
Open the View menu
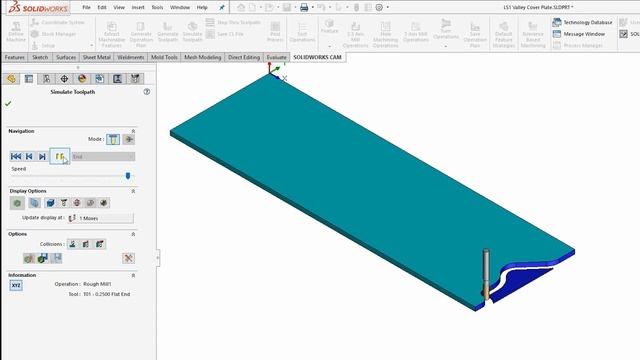[x=119, y=7]
